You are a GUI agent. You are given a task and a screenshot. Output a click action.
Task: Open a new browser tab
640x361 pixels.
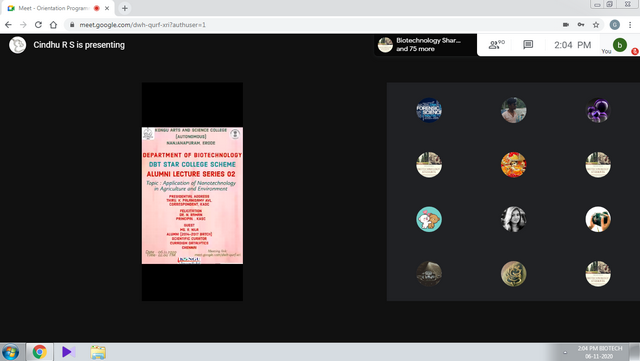(124, 8)
